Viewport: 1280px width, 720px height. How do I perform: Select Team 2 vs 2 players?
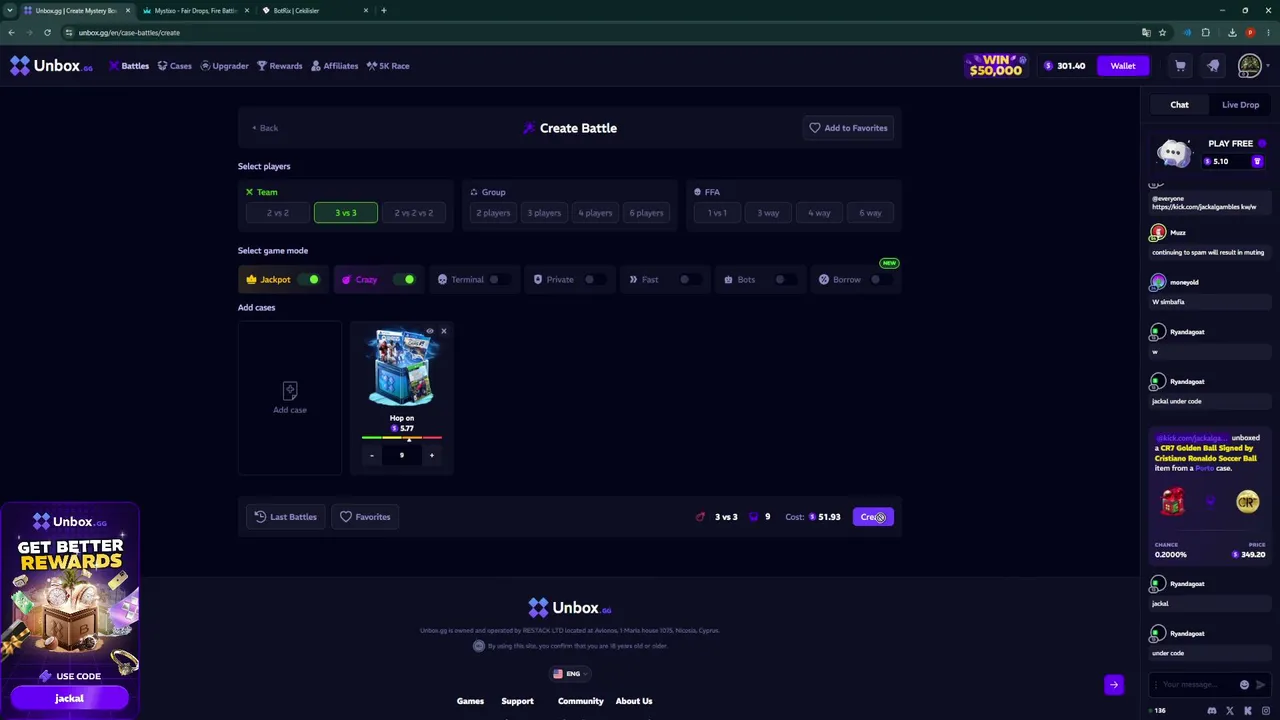tap(278, 213)
